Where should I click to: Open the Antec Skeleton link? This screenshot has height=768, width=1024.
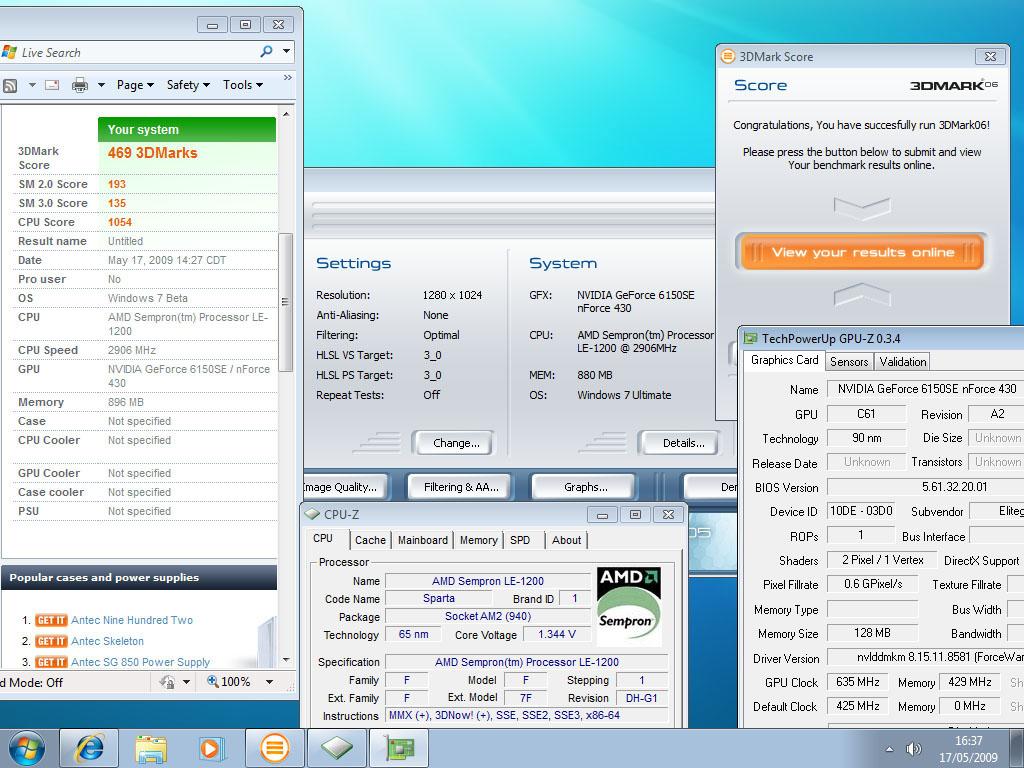(107, 641)
